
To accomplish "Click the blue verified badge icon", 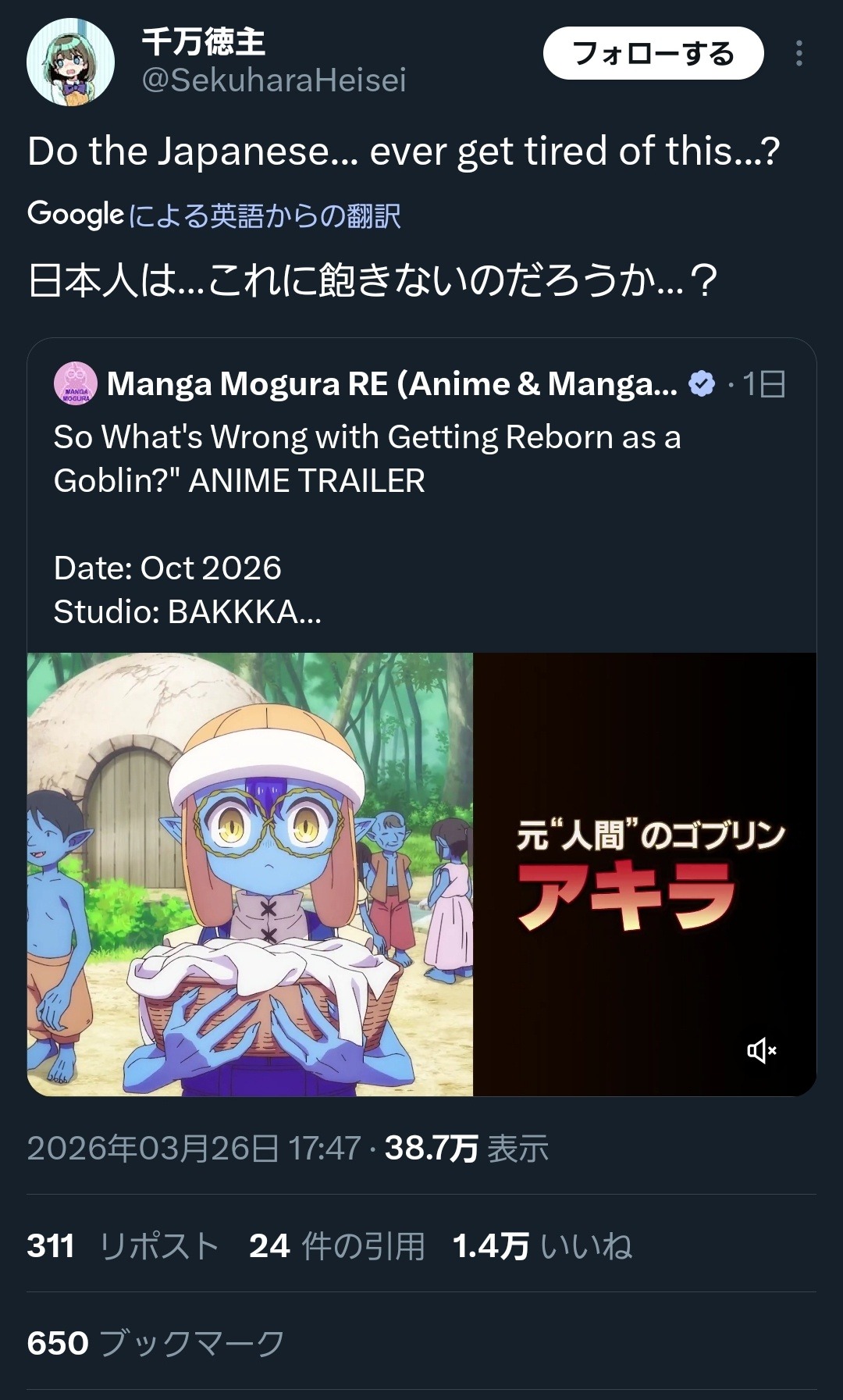I will 702,383.
